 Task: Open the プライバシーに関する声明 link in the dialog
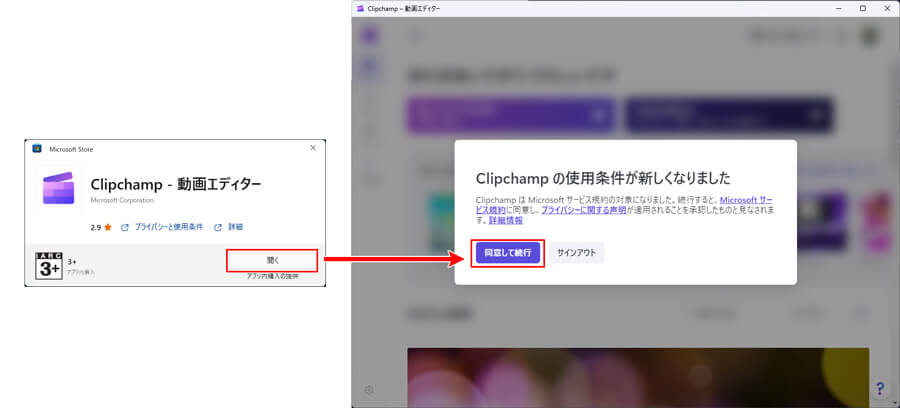(x=583, y=211)
